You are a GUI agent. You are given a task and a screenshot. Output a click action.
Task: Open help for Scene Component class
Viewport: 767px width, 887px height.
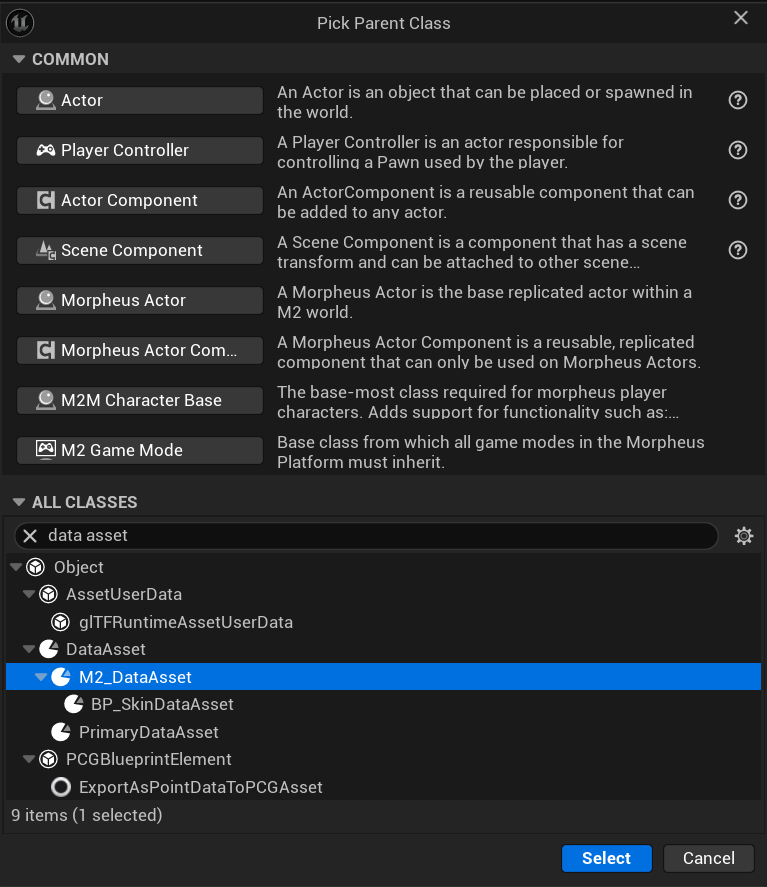tap(738, 250)
